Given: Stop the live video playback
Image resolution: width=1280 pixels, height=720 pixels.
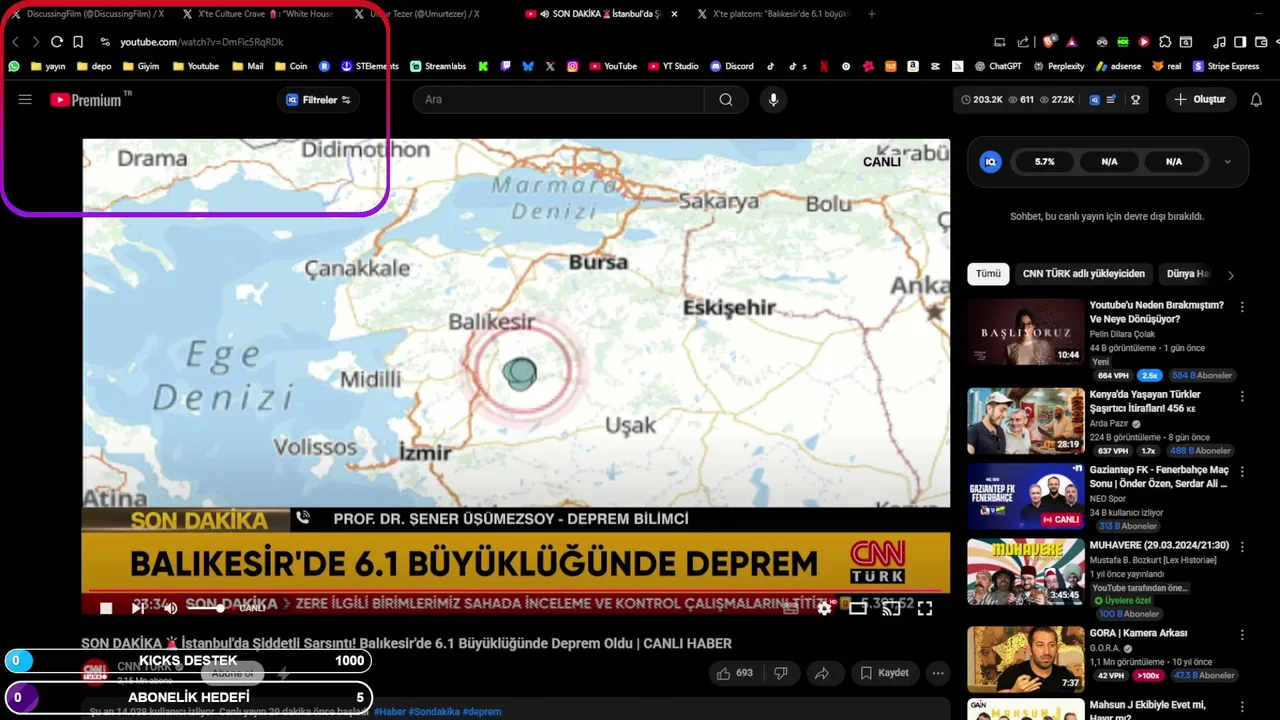Looking at the screenshot, I should click(106, 608).
